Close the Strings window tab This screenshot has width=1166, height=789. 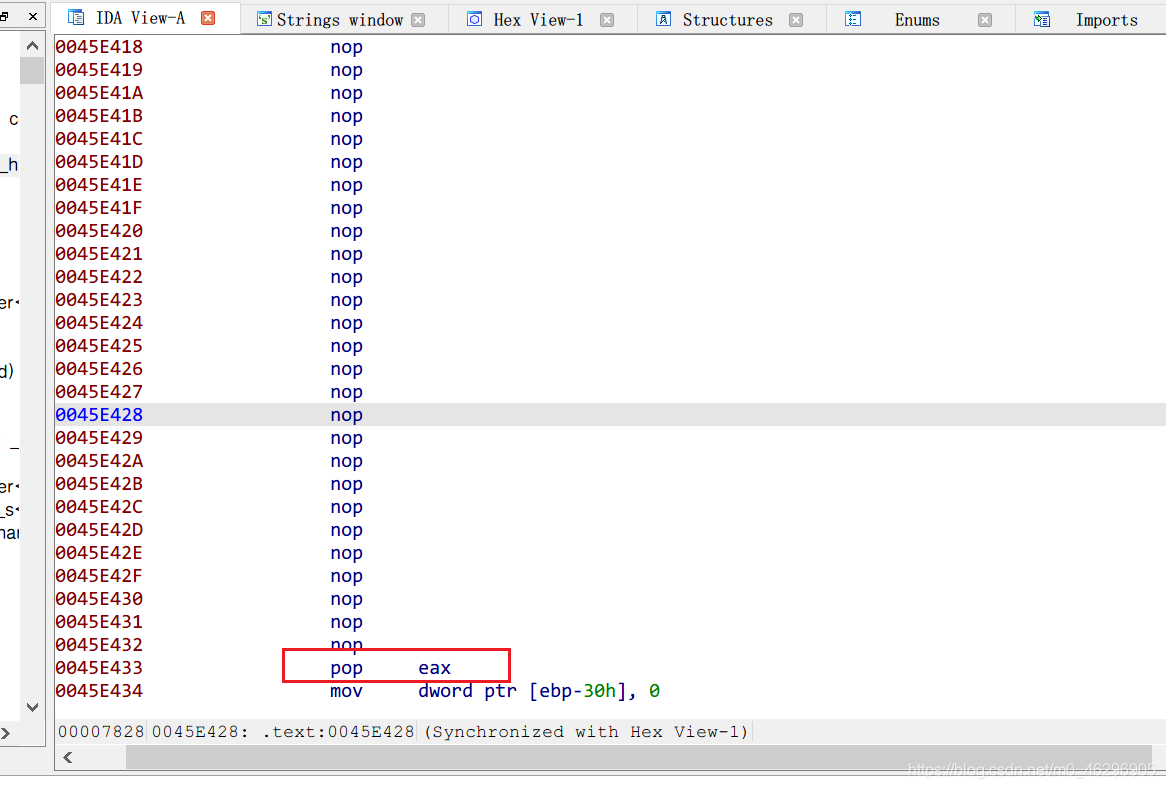419,20
